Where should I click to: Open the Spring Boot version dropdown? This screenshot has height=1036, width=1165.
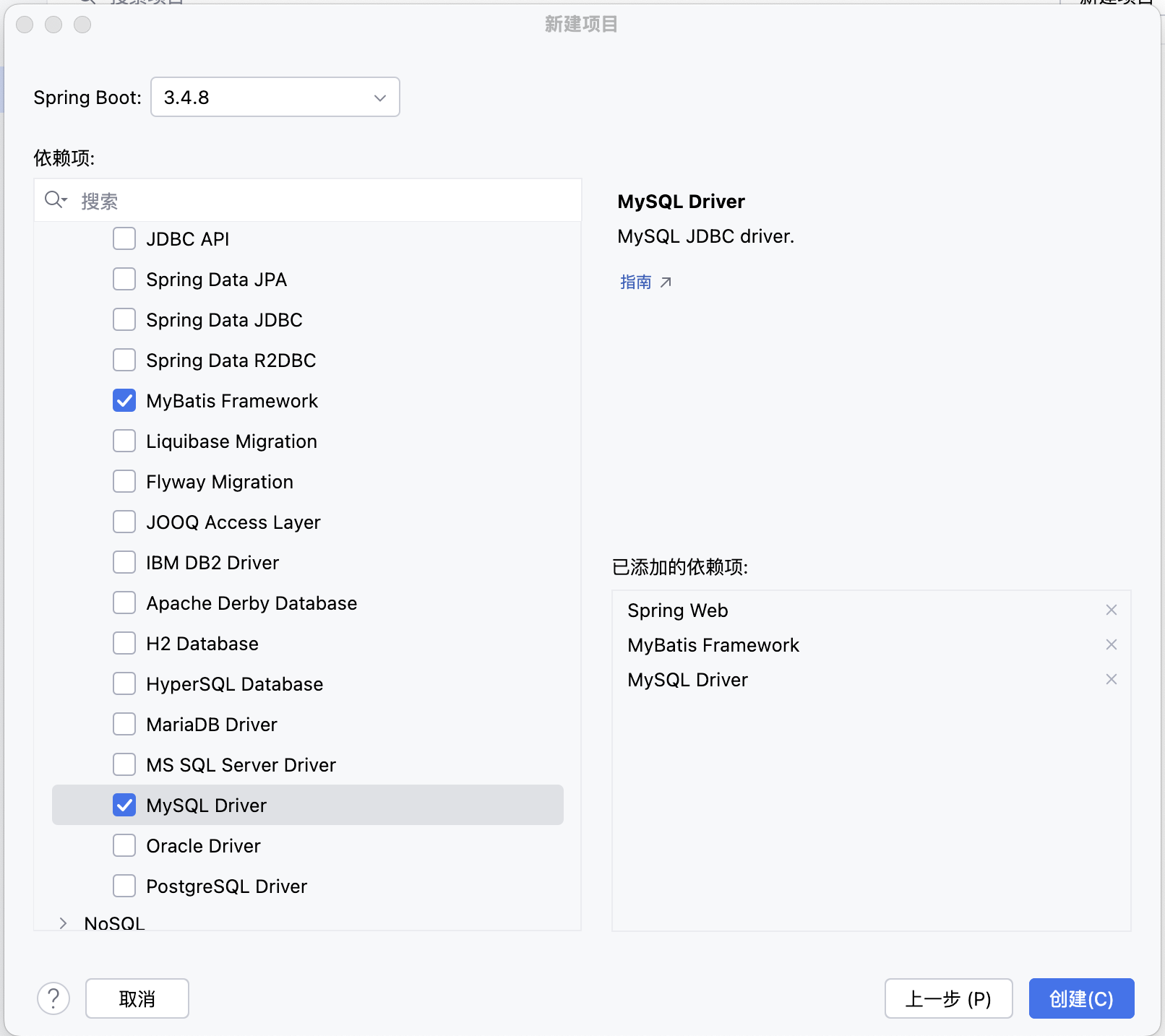point(275,97)
